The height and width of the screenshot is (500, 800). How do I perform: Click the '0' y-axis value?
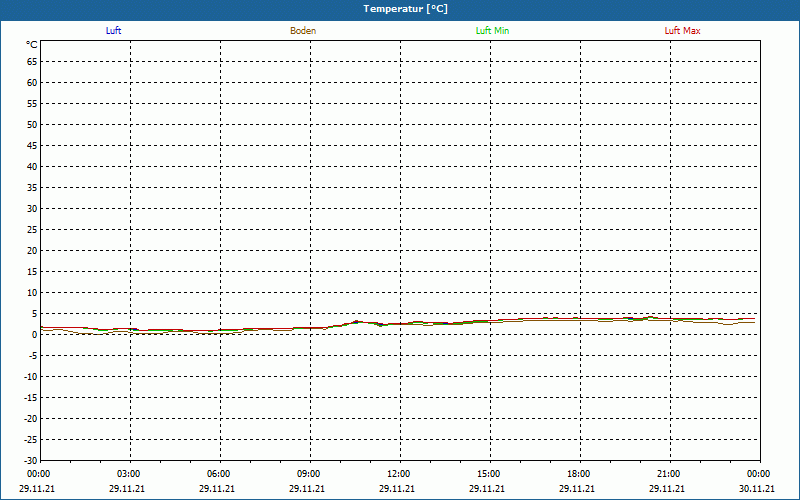(x=35, y=335)
